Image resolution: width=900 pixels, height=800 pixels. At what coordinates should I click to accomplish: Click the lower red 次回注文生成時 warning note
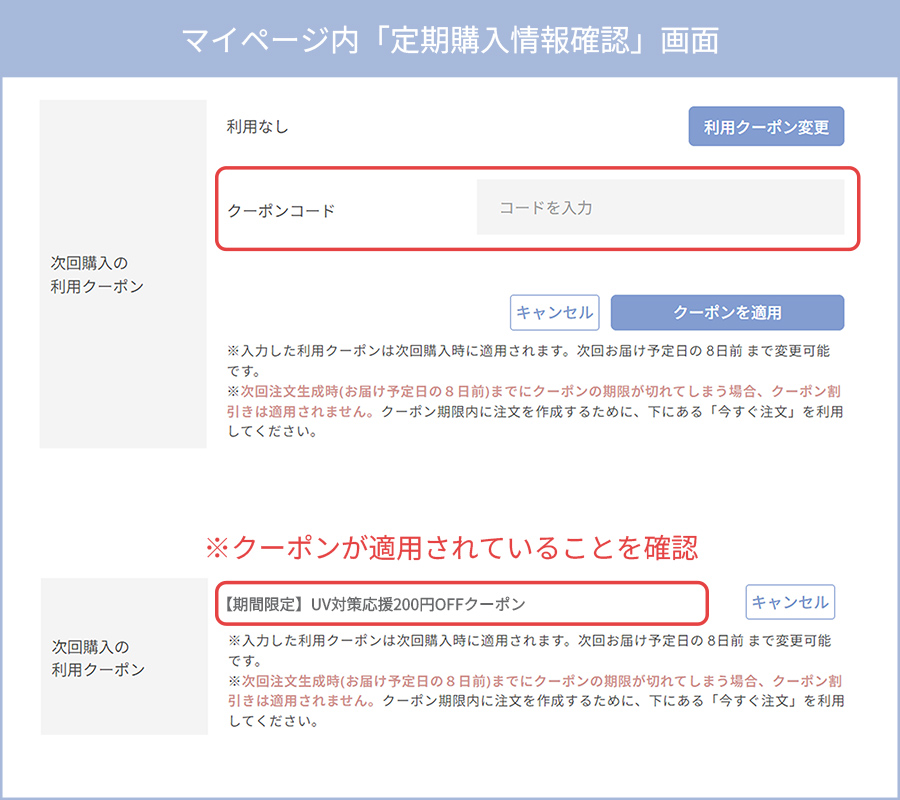[535, 690]
